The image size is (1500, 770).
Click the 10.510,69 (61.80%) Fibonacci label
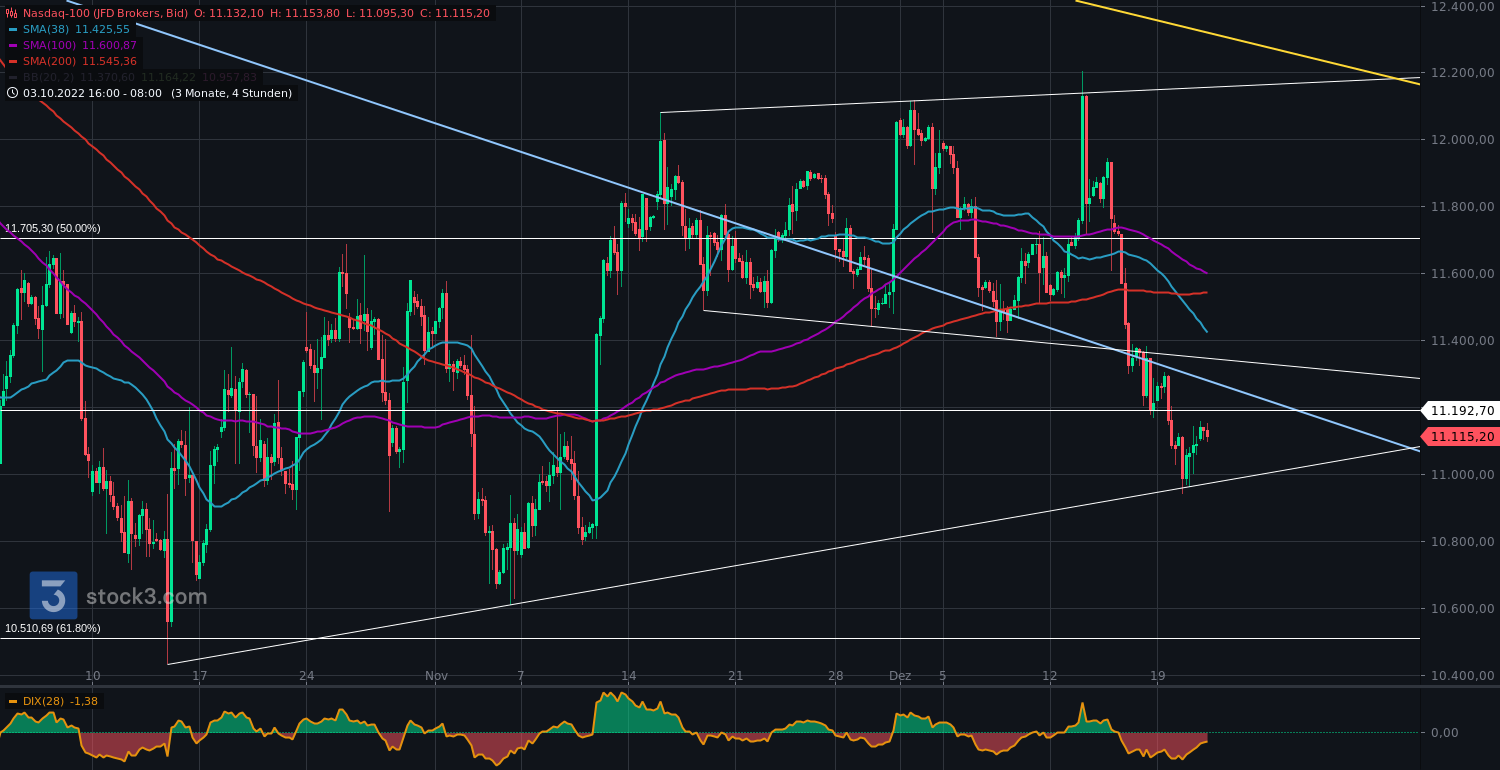click(x=52, y=628)
